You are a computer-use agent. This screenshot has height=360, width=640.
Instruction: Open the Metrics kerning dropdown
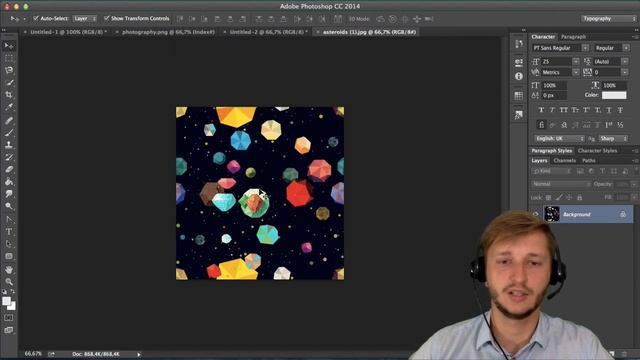576,72
